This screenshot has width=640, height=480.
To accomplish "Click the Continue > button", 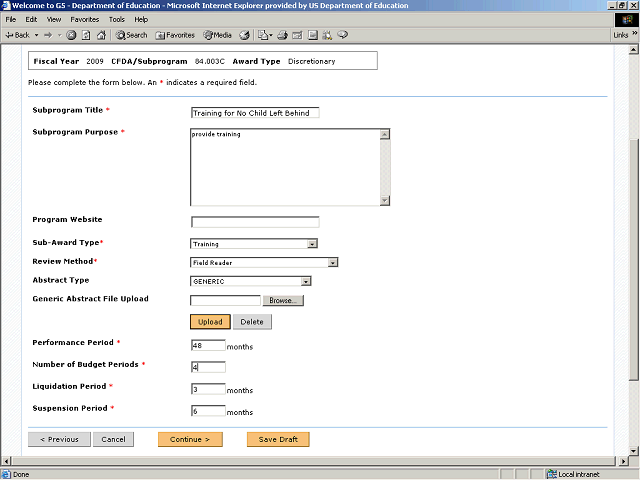I will (190, 439).
